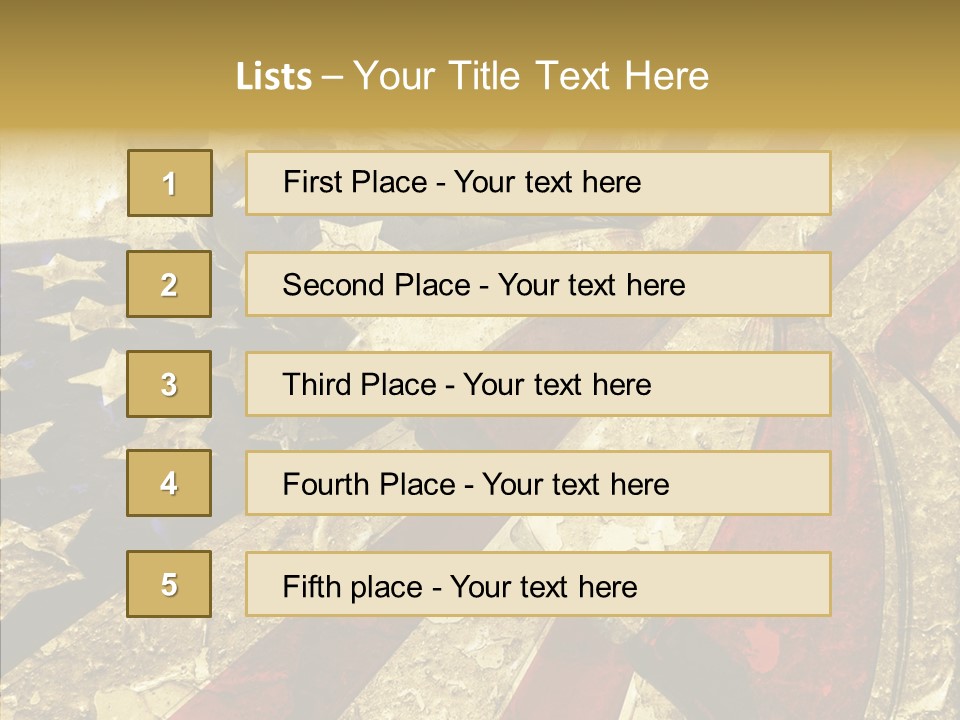This screenshot has height=720, width=960.
Task: Click 'Your text here' in fifth row
Action: click(543, 586)
